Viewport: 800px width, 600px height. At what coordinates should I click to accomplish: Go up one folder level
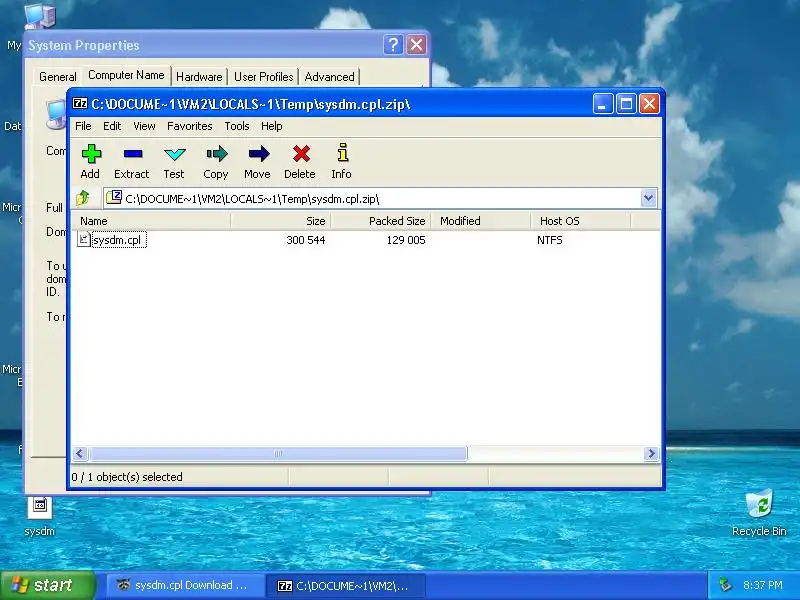click(x=83, y=198)
